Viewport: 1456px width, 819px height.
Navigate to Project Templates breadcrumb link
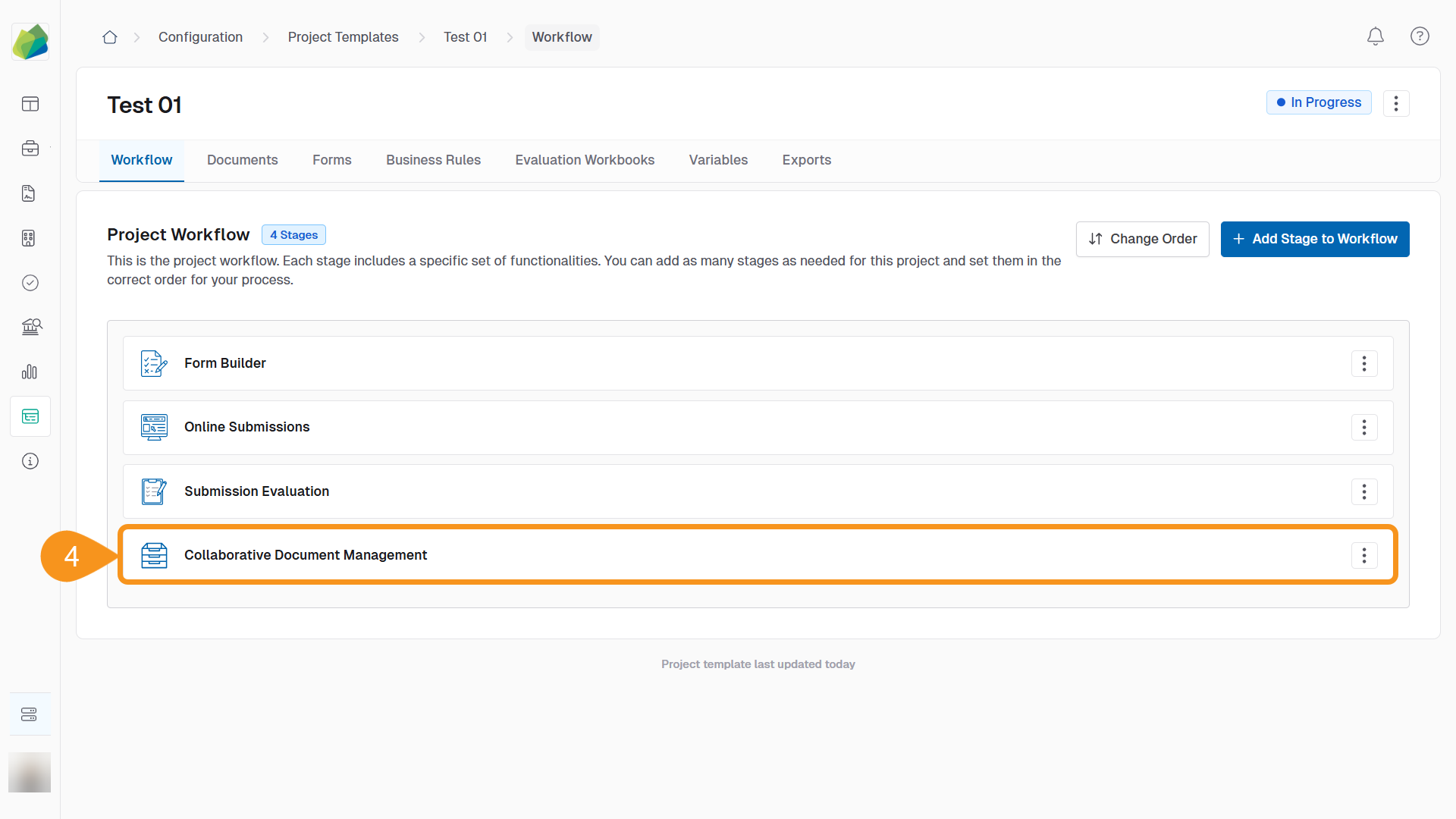(x=343, y=36)
